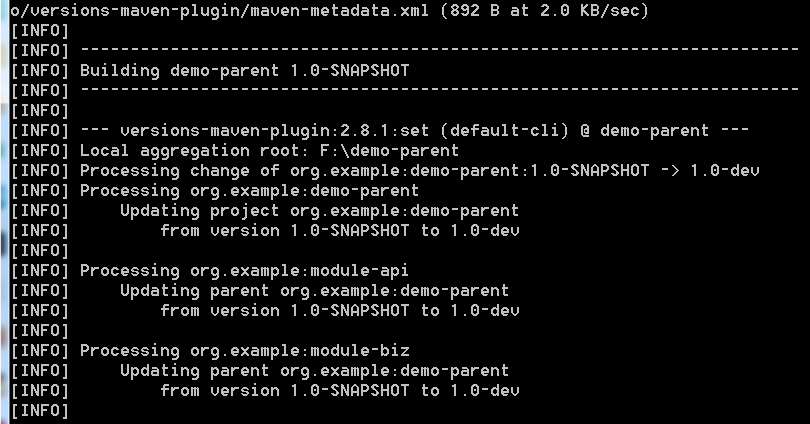Click the "Processing org.example:module-biz" line
The width and height of the screenshot is (810, 424).
[244, 350]
